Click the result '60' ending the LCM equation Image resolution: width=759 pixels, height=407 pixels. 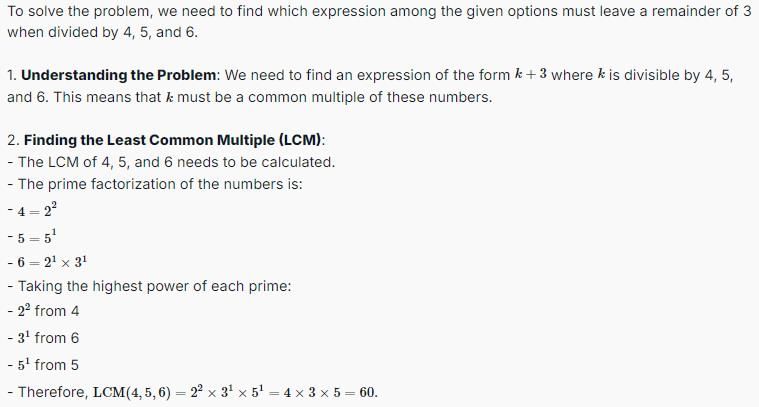pos(367,392)
